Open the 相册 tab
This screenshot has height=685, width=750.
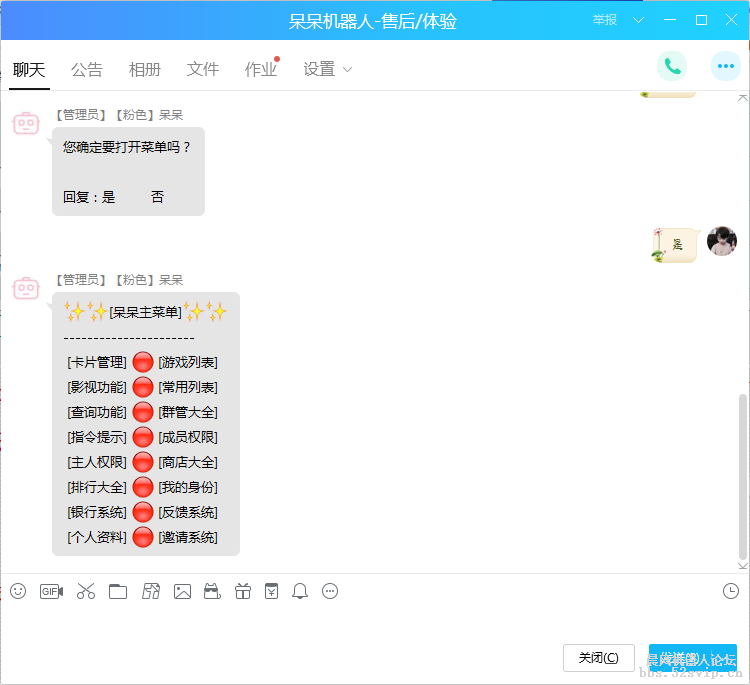pos(145,69)
